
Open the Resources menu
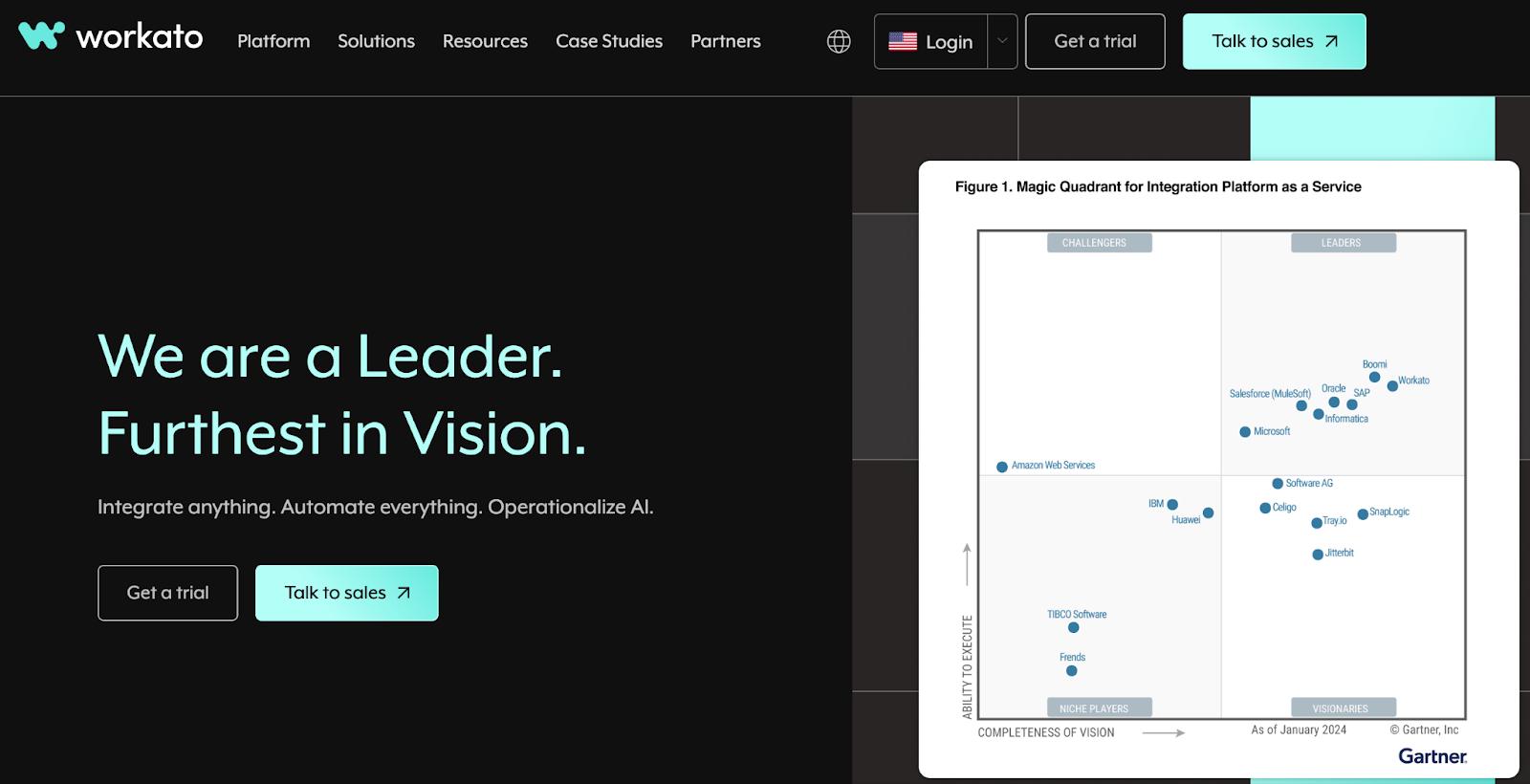[485, 41]
